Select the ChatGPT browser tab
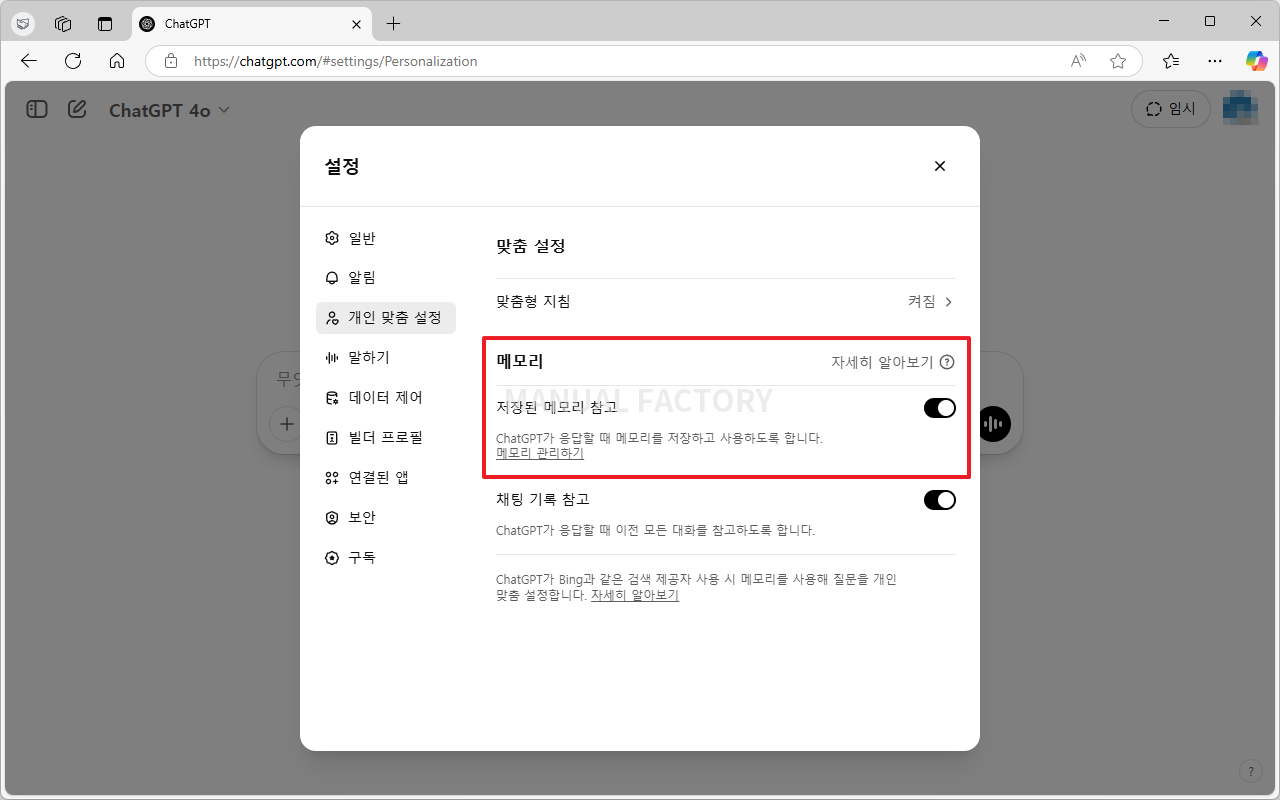Image resolution: width=1280 pixels, height=800 pixels. (x=252, y=24)
